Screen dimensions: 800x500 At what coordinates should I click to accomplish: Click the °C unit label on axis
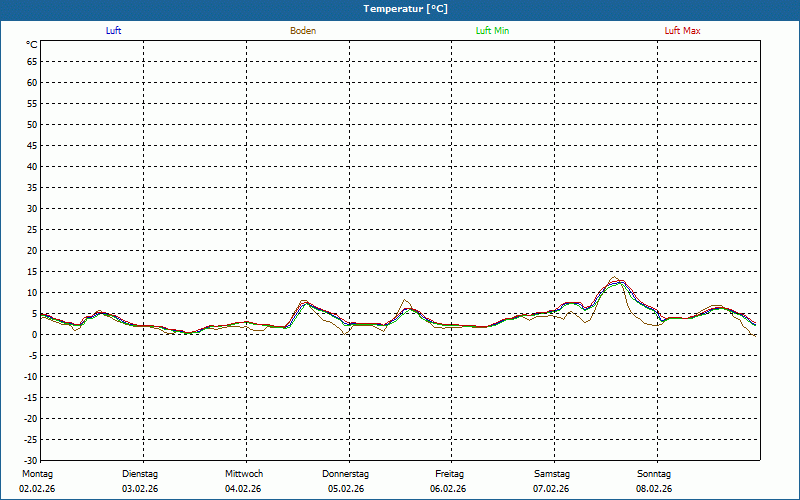tap(32, 45)
